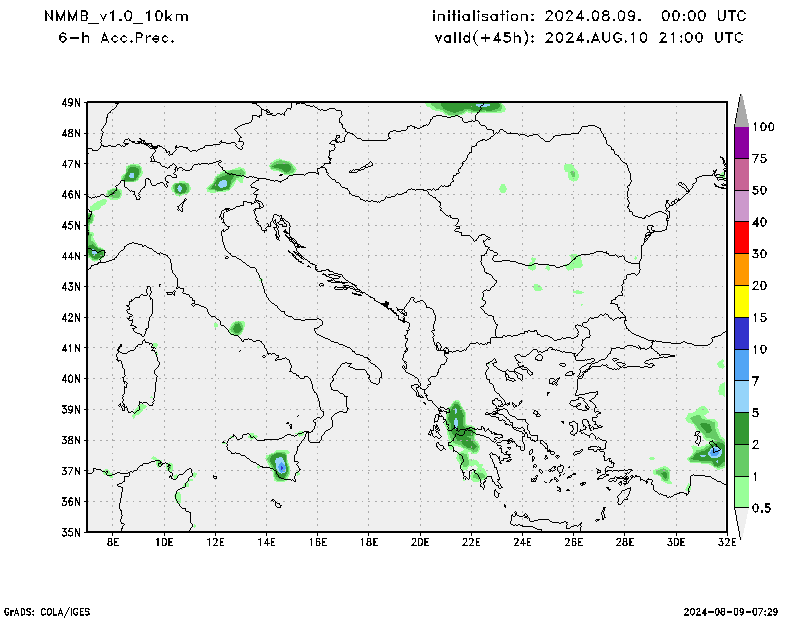Click the red 30–40 legend color band
800x618 pixels.
[741, 238]
